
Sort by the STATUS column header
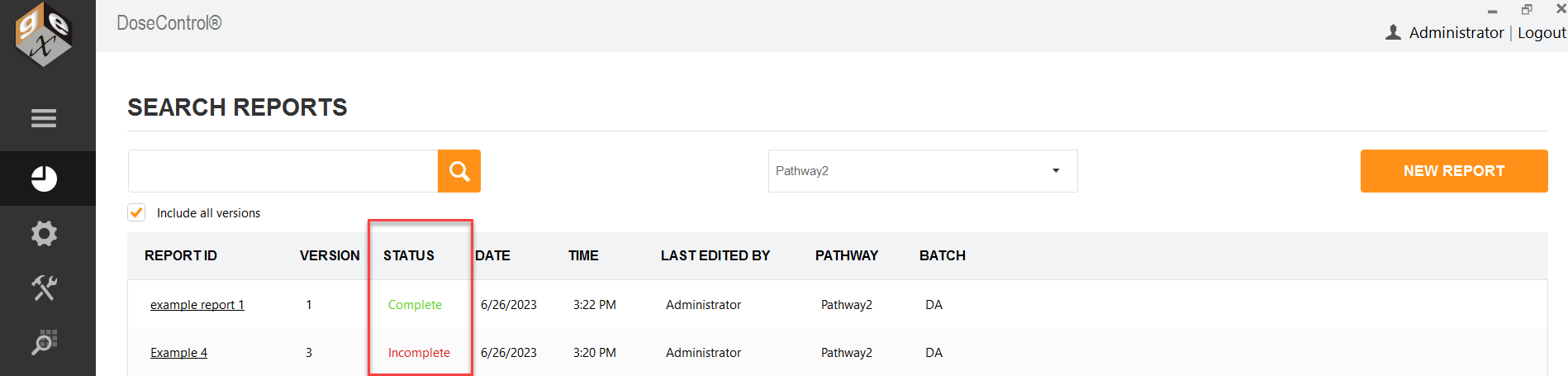click(x=409, y=255)
